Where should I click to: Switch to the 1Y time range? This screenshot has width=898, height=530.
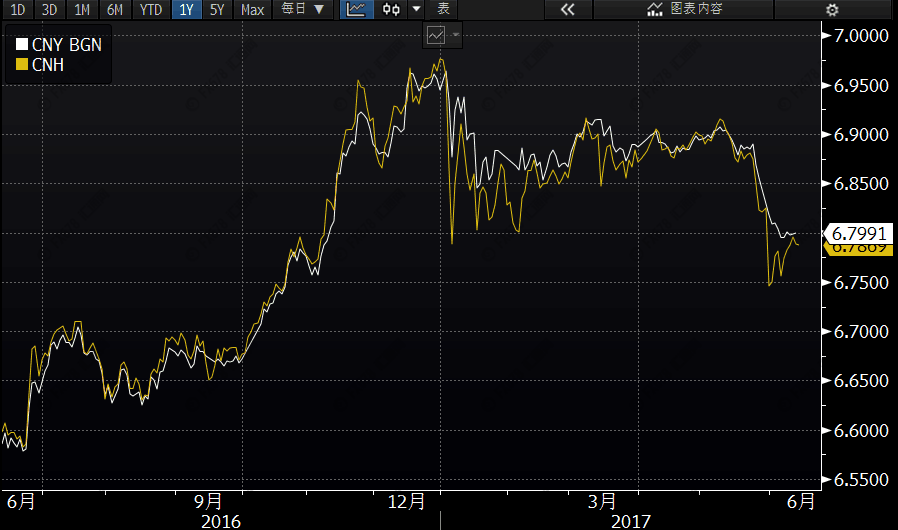(x=185, y=10)
